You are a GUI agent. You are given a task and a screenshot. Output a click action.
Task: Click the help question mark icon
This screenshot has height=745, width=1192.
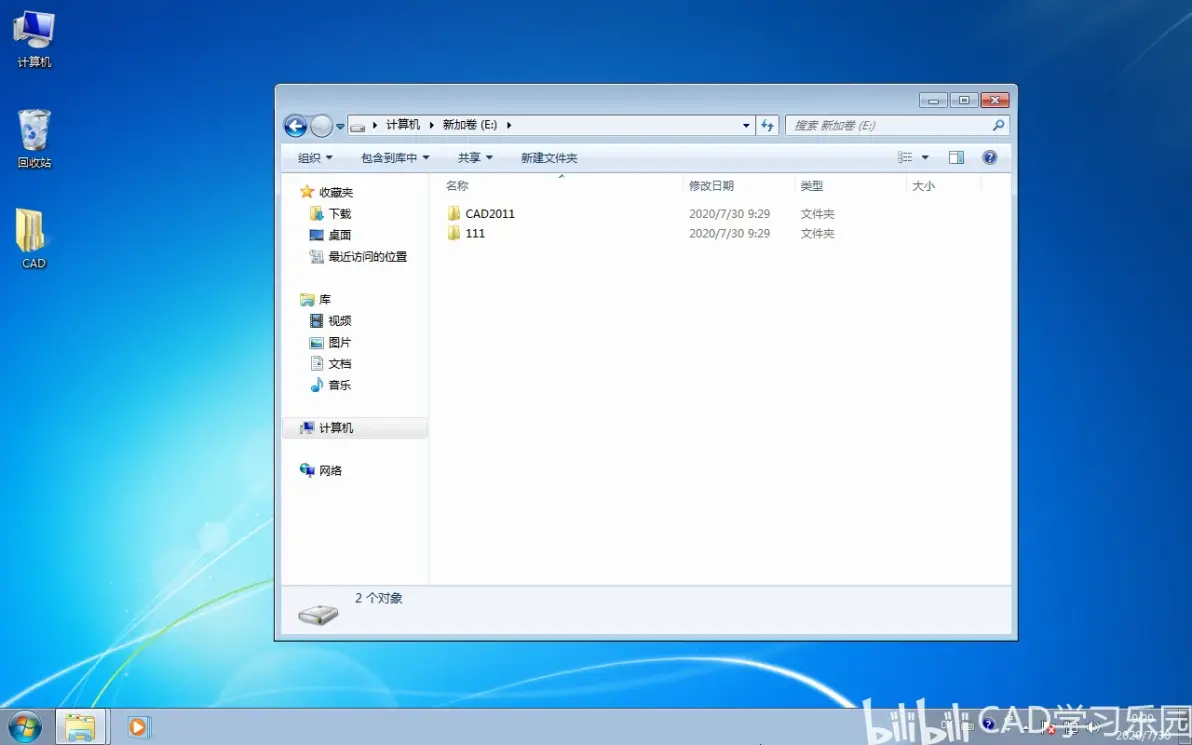coord(989,157)
